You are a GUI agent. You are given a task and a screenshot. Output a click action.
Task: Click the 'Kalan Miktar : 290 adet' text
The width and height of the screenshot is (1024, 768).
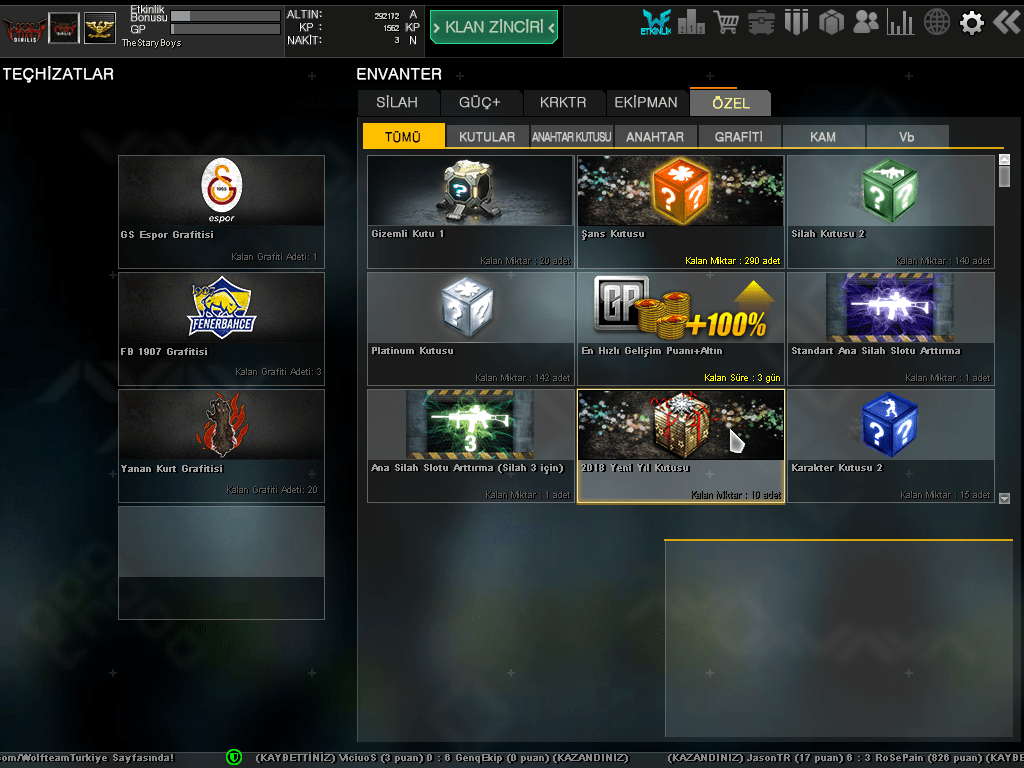click(732, 261)
